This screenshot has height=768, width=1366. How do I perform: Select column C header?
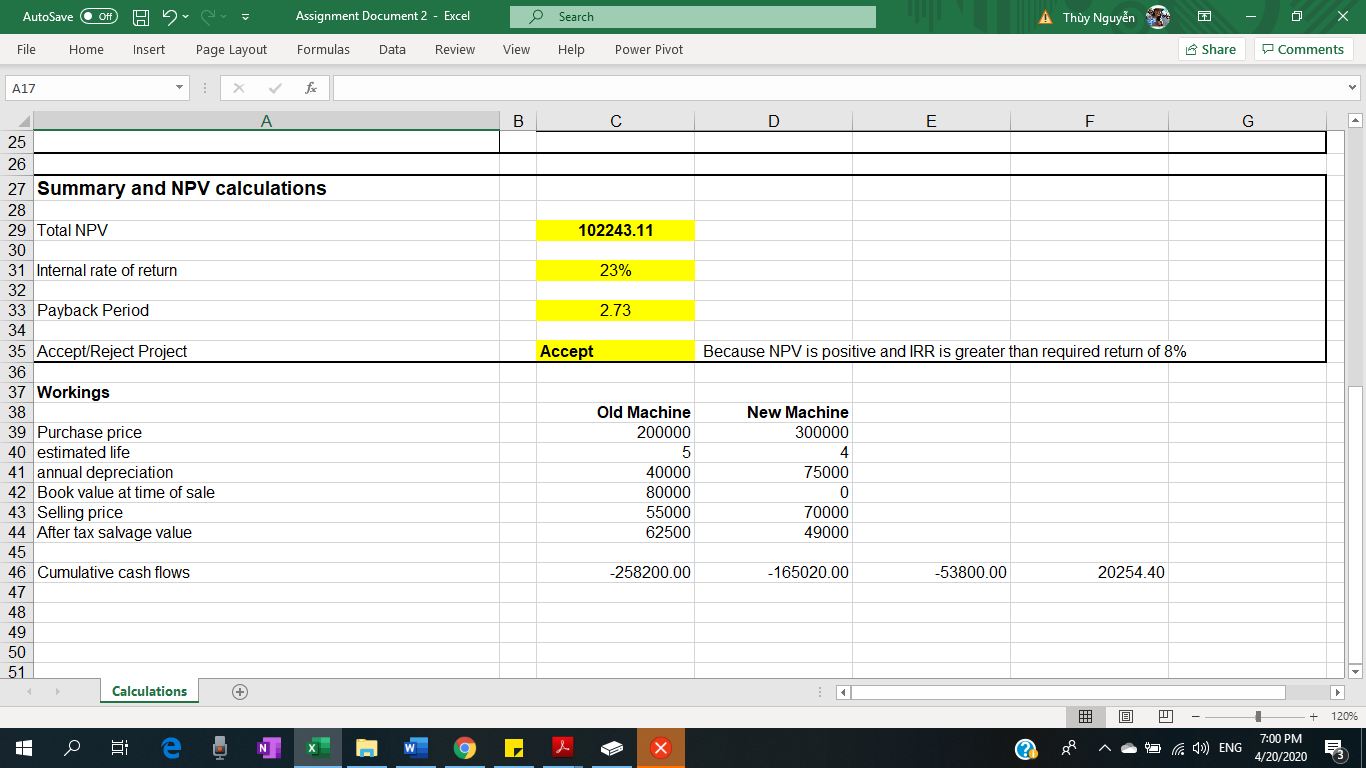(x=615, y=121)
